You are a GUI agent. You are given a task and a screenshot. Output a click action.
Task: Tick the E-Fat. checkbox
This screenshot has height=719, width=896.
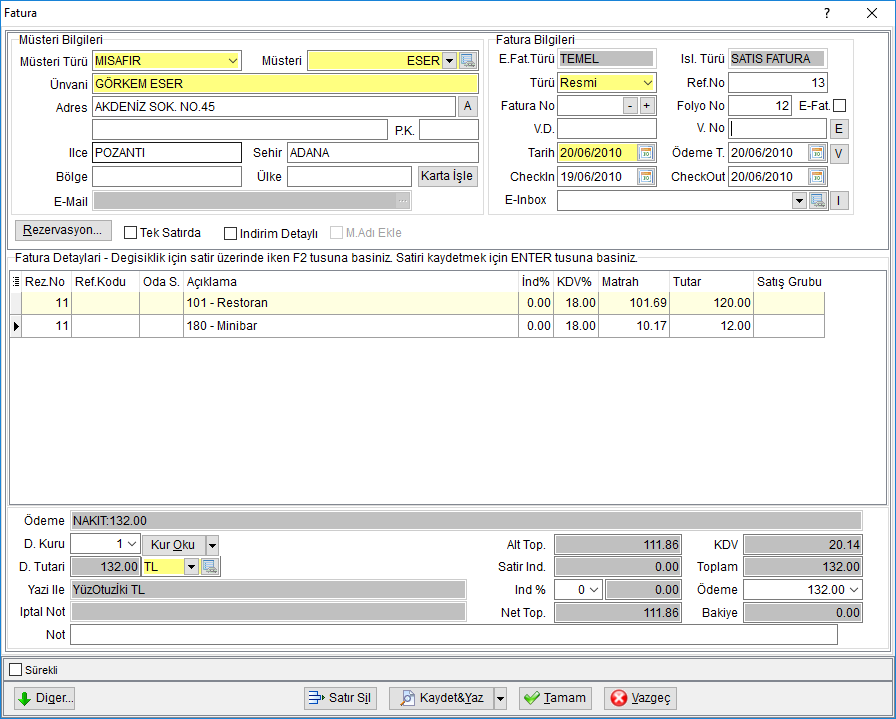click(839, 106)
